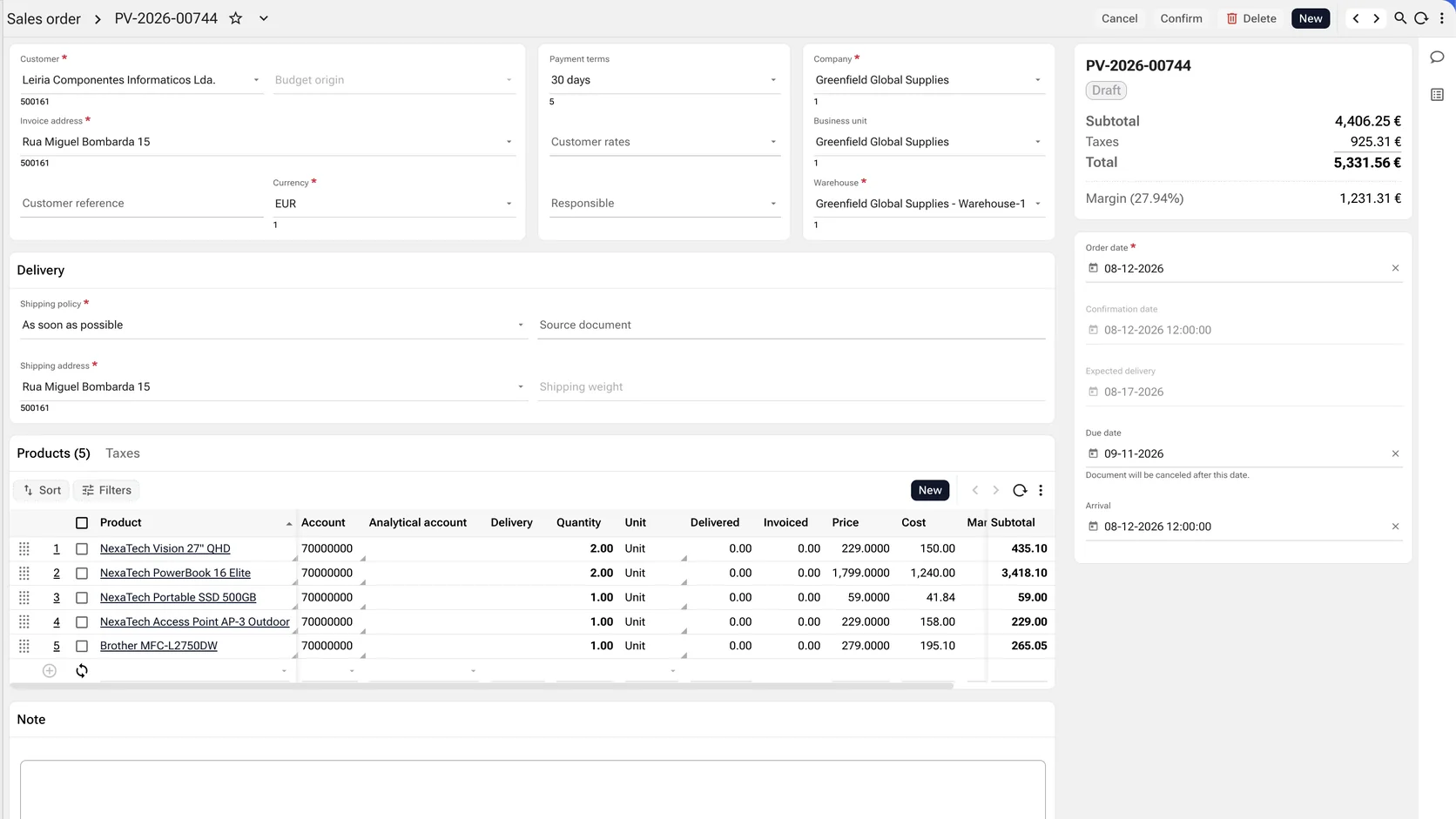Screen dimensions: 1456x819
Task: Click the reload icon in the new line row
Action: (x=82, y=671)
